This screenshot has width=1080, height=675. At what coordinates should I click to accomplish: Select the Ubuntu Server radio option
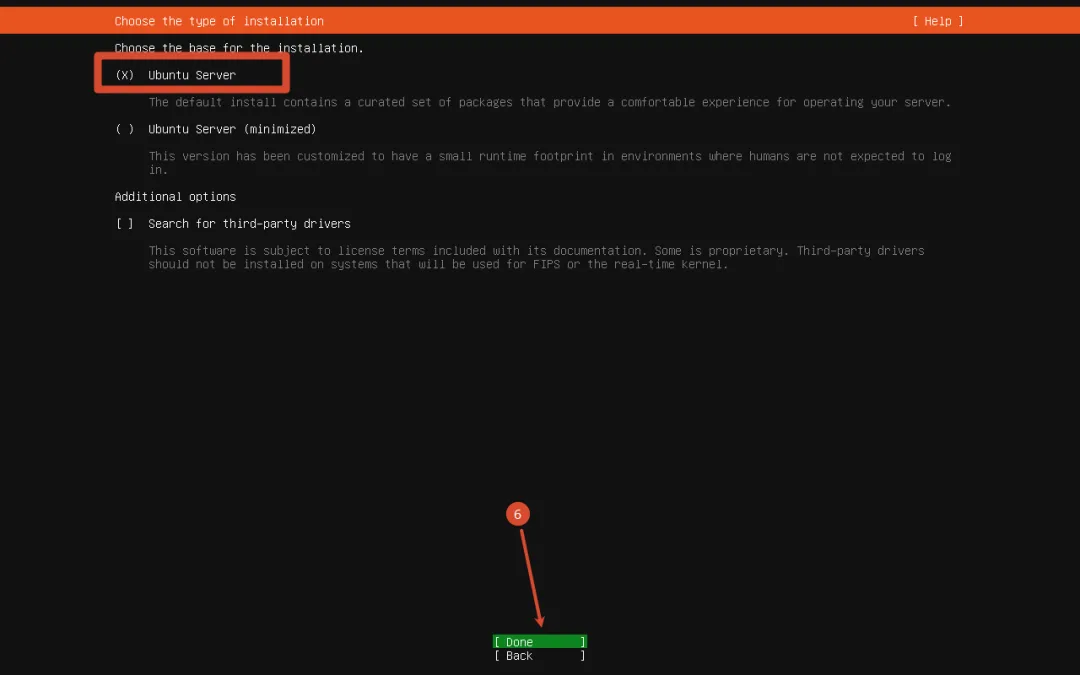[176, 75]
